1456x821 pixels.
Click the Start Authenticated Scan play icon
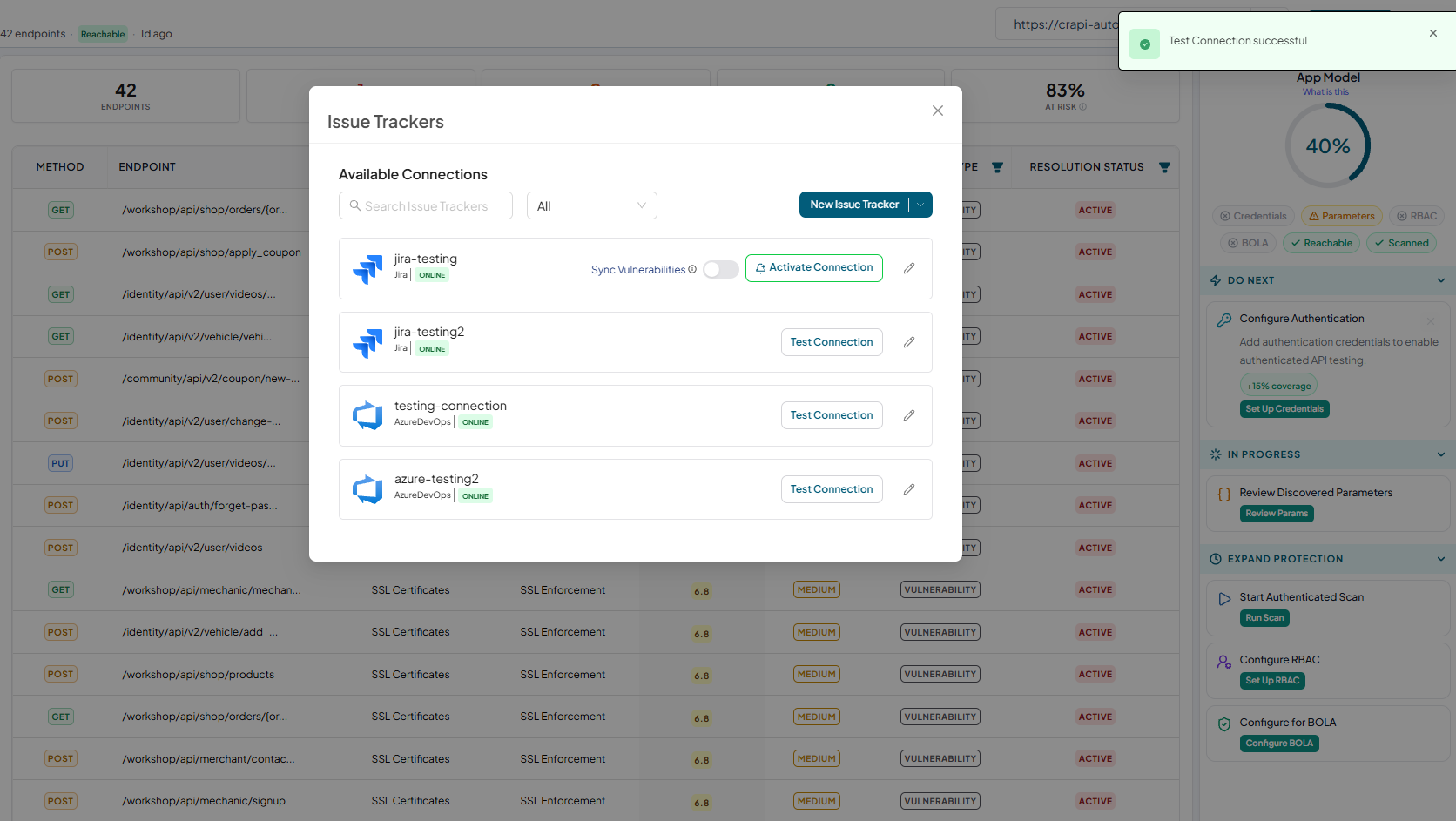1224,598
